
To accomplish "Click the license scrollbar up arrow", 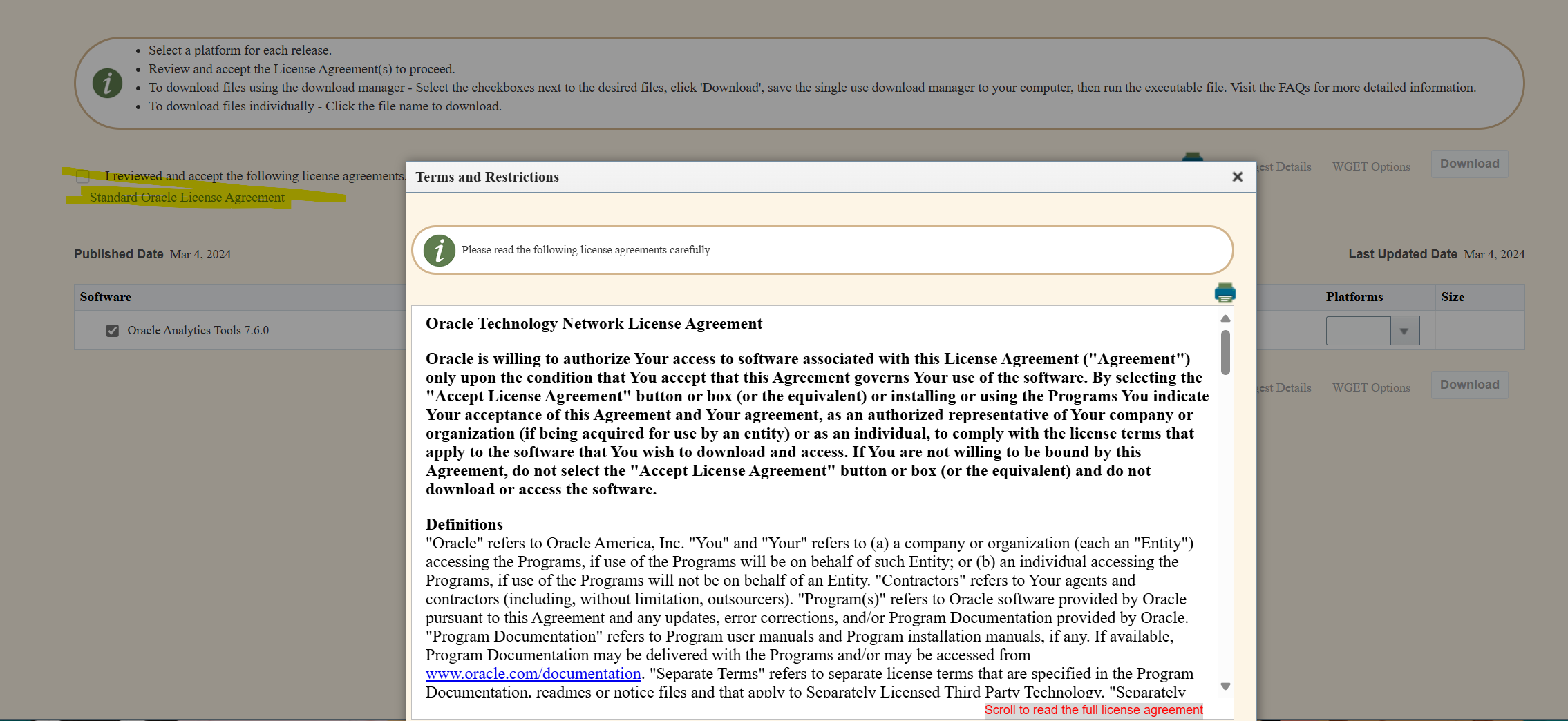I will tap(1225, 318).
